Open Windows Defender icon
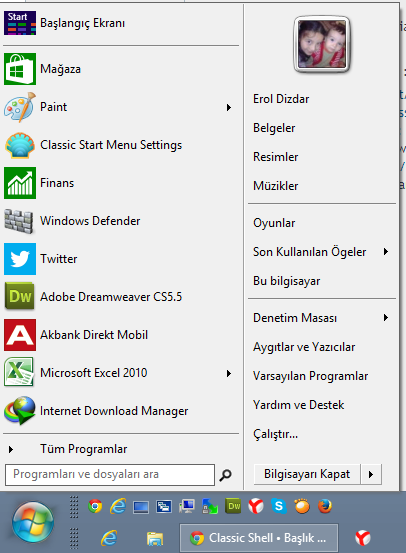This screenshot has width=406, height=553. point(19,221)
